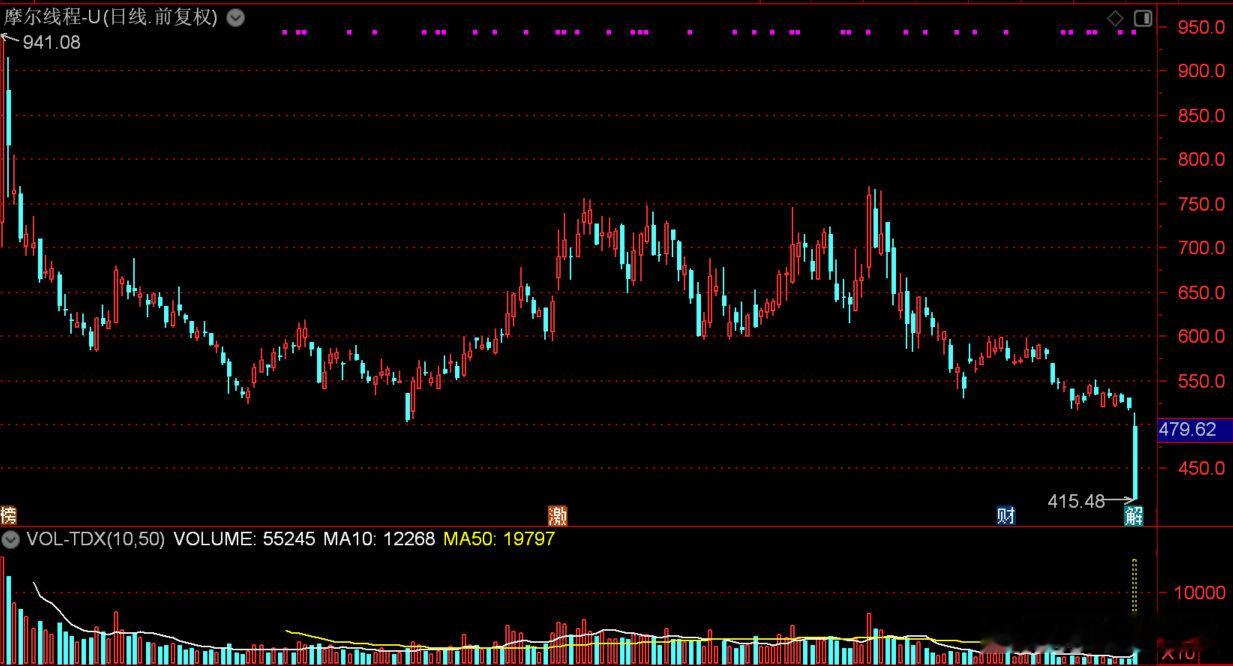Click the 941.08 high price label
This screenshot has height=666, width=1233.
pyautogui.click(x=51, y=42)
